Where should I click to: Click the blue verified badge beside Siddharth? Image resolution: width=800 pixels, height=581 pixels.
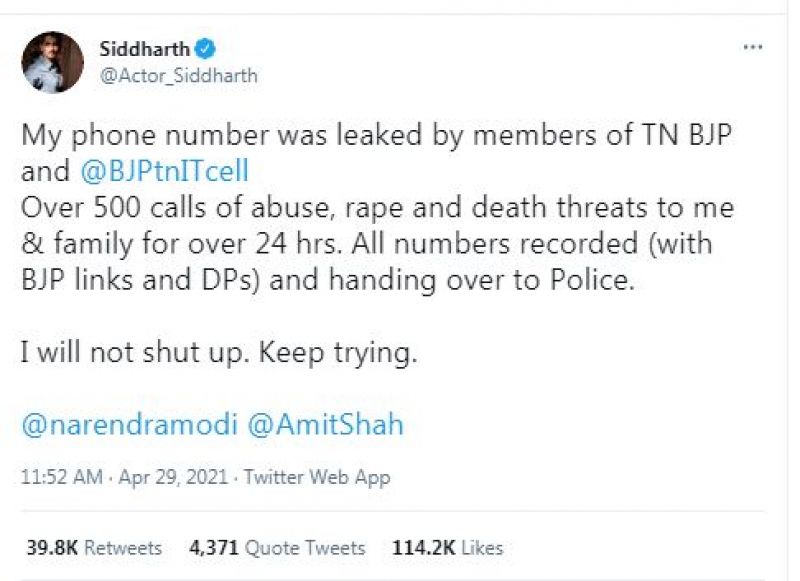pyautogui.click(x=207, y=47)
